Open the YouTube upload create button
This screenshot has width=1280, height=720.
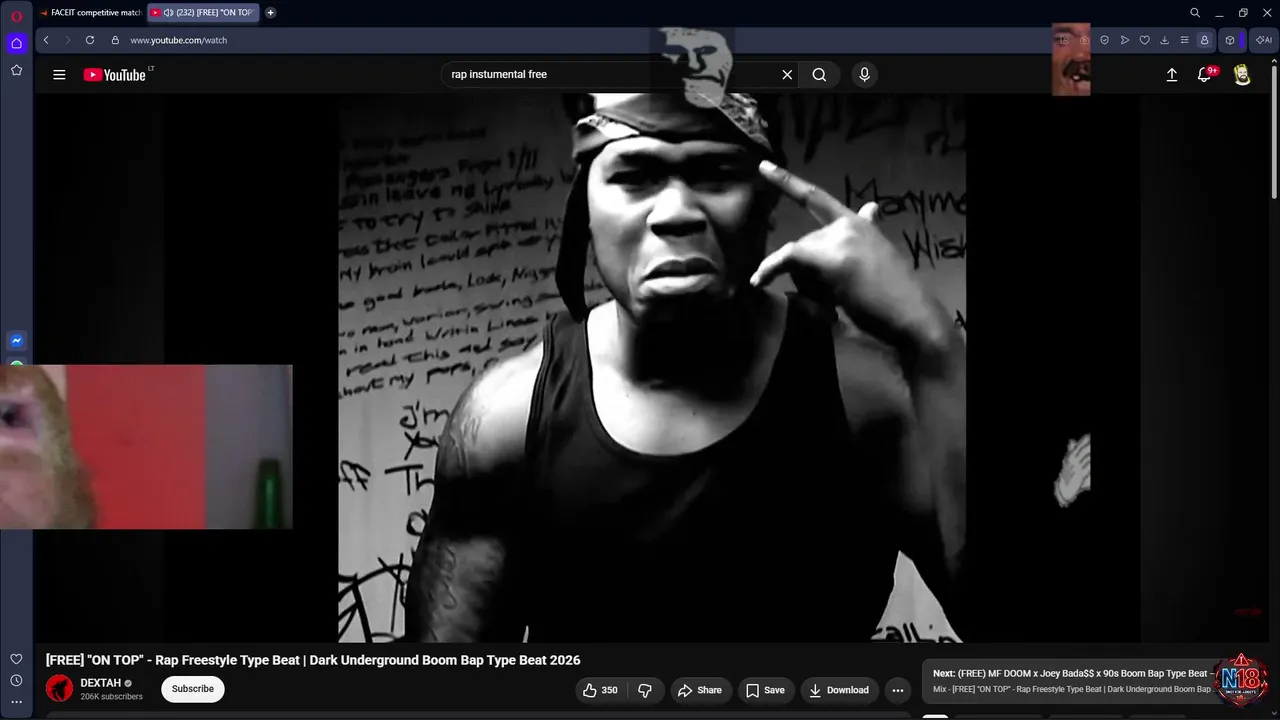tap(1172, 74)
